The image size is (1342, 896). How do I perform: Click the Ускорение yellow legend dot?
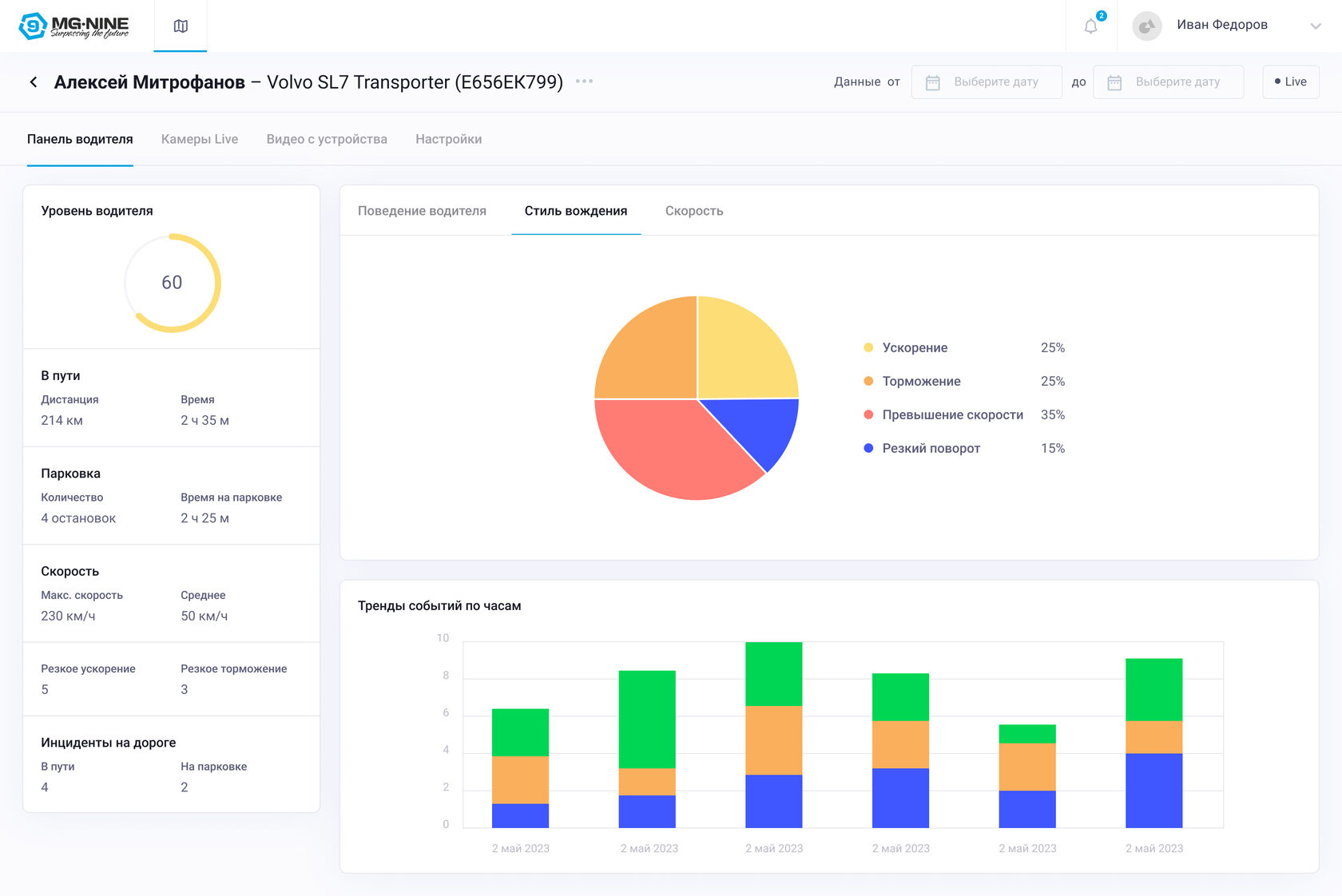[868, 347]
